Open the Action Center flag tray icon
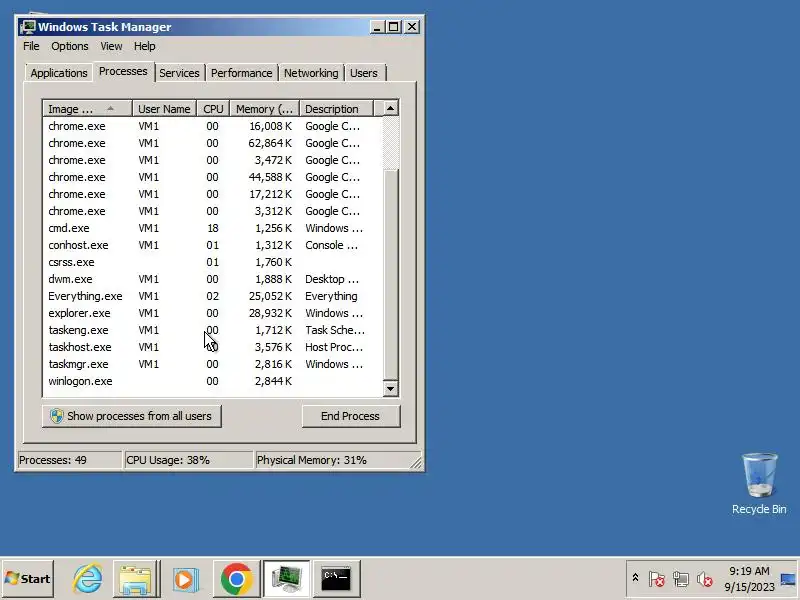The height and width of the screenshot is (600, 800). pos(657,579)
